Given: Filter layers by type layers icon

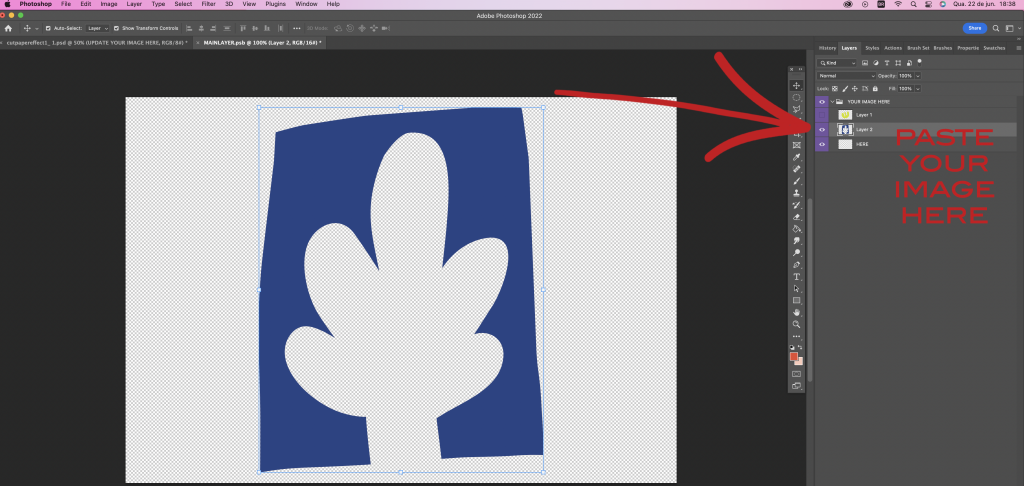Looking at the screenshot, I should tap(887, 63).
